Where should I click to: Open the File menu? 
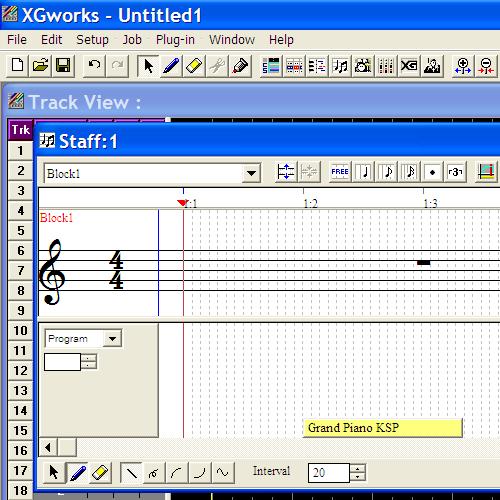pos(17,40)
